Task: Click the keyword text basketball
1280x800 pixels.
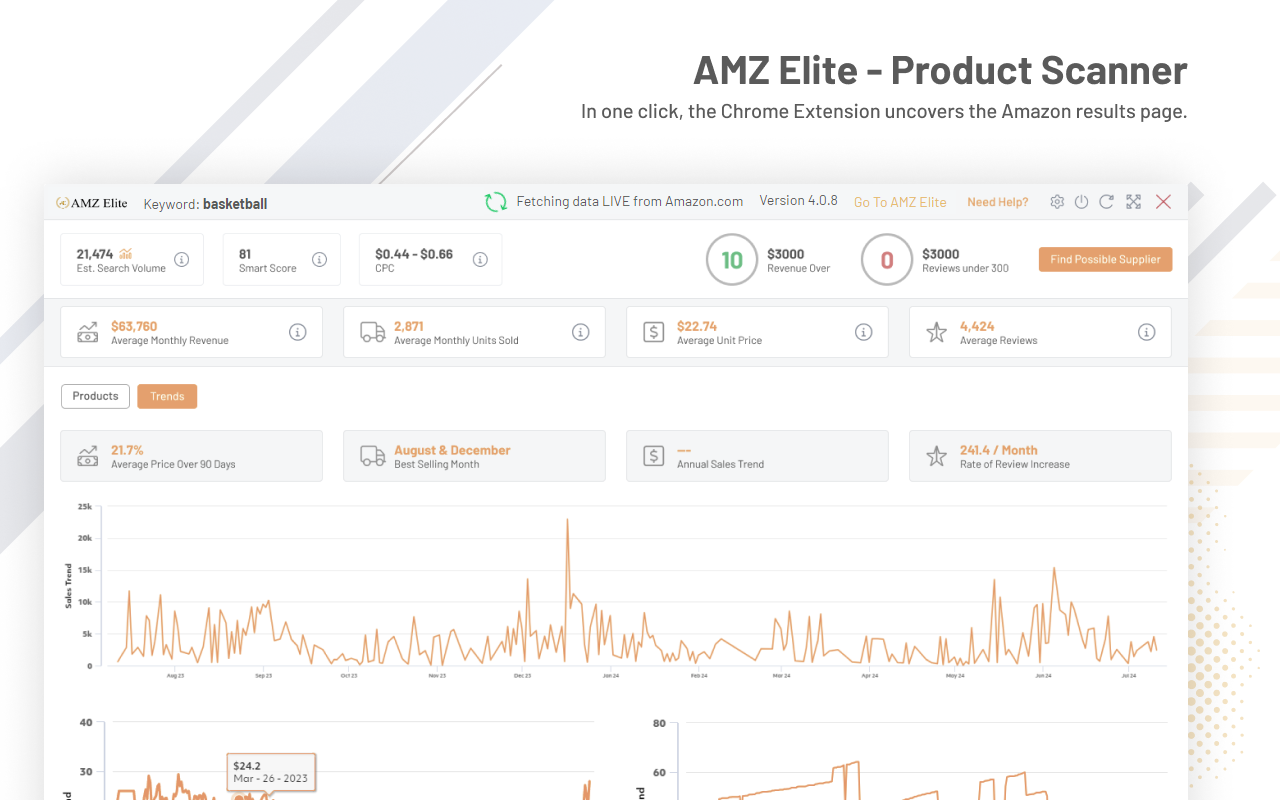Action: tap(235, 204)
